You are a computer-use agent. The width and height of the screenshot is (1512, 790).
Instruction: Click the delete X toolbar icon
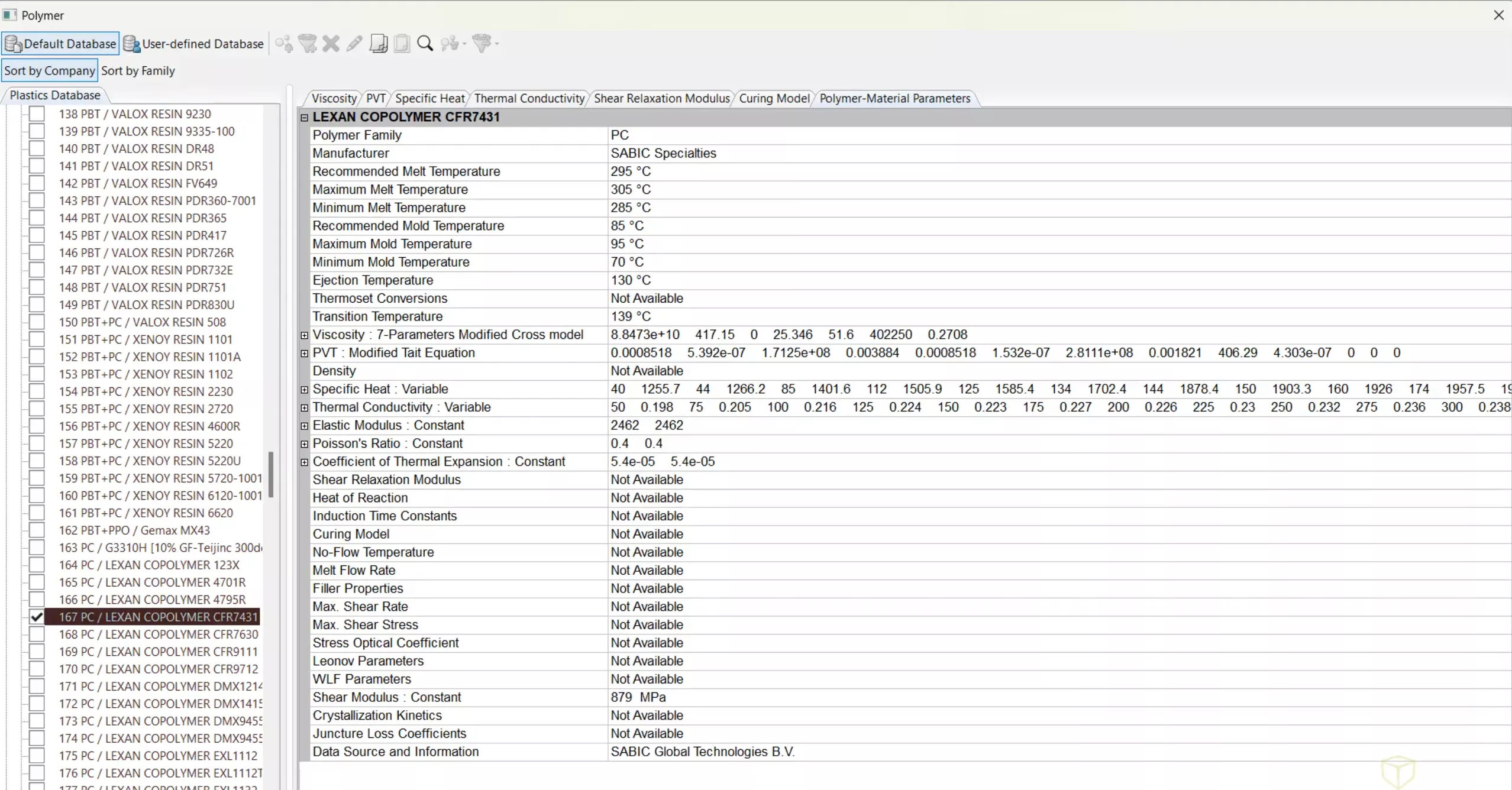coord(331,44)
